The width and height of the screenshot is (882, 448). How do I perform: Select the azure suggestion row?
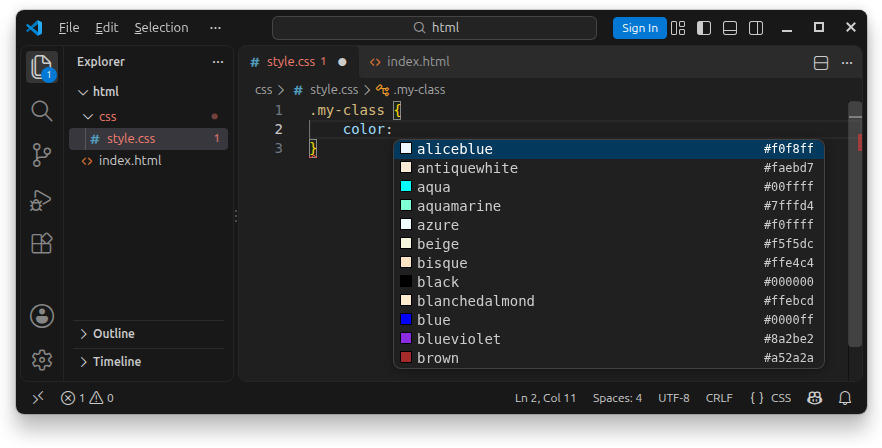point(609,225)
